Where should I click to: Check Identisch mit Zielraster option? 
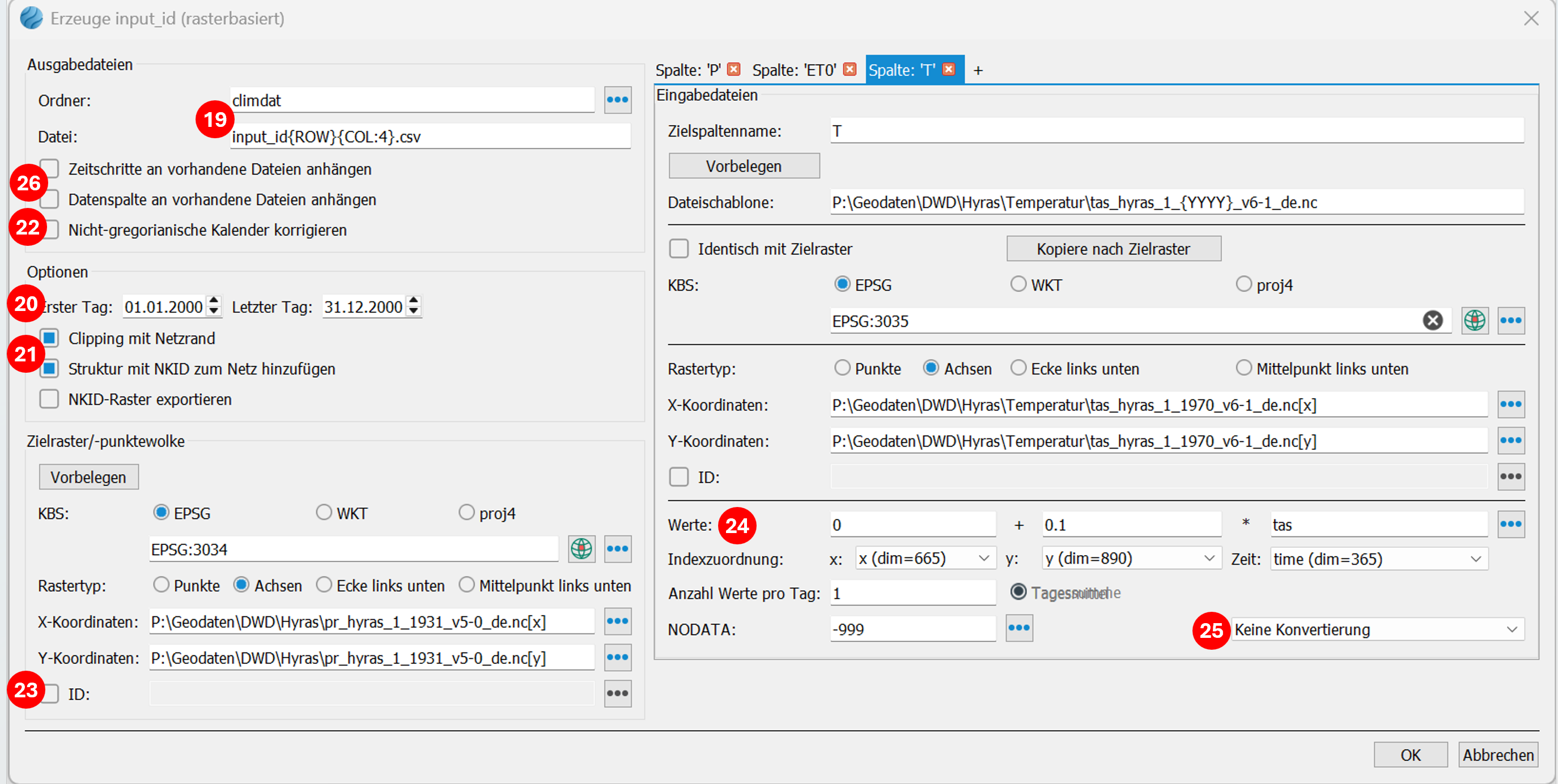(x=678, y=249)
